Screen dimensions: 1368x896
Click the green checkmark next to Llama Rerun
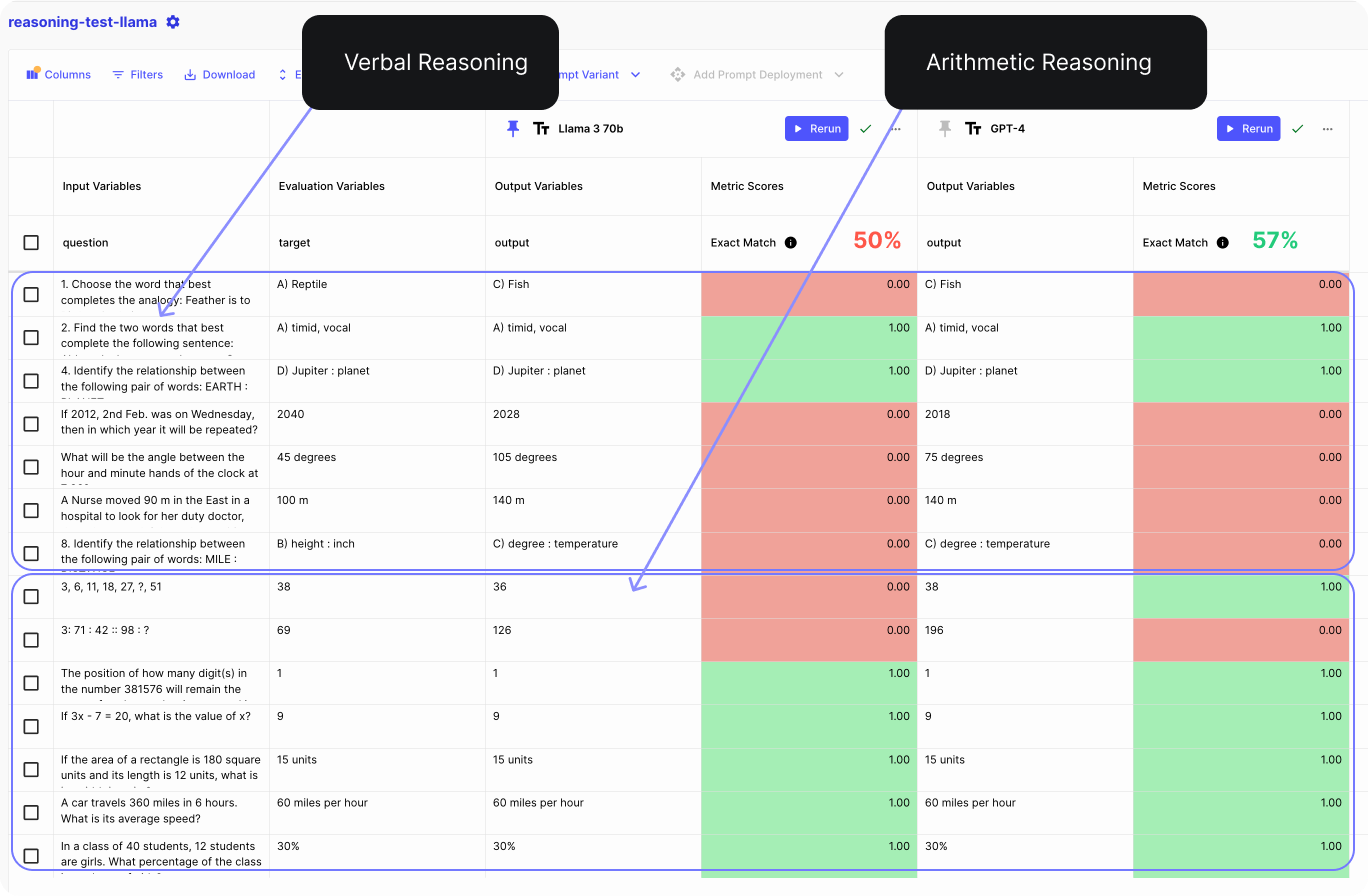point(865,129)
